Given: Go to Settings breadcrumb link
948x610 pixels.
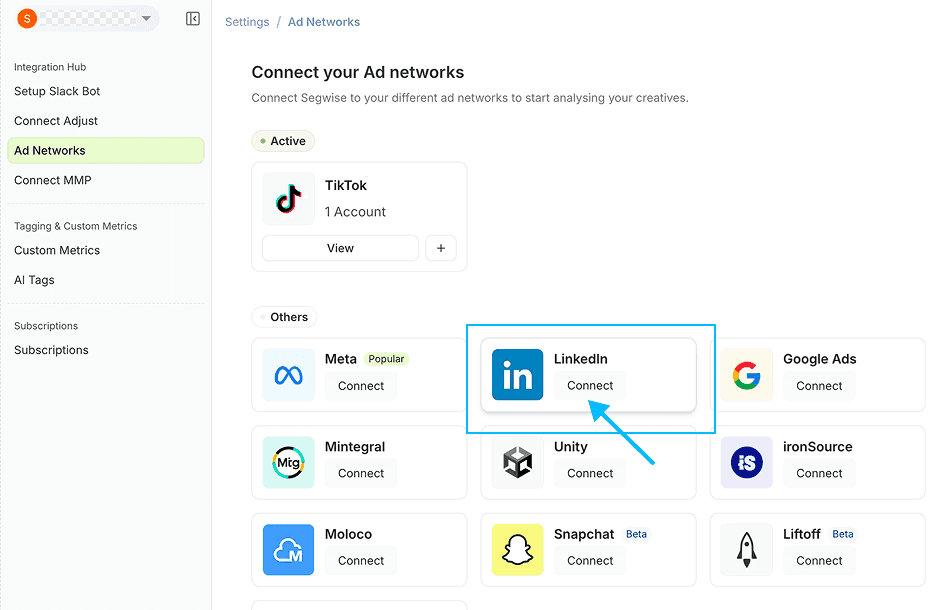Looking at the screenshot, I should click(247, 22).
